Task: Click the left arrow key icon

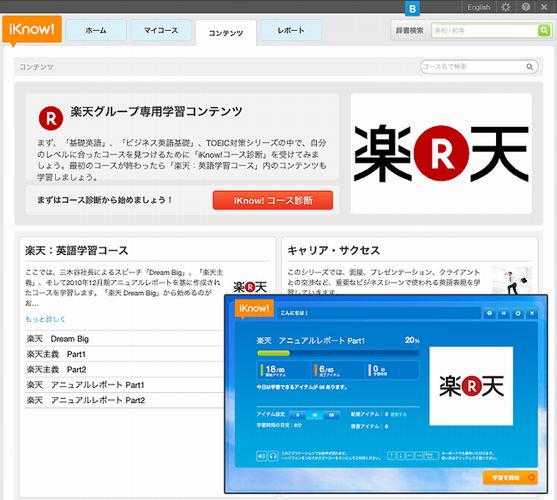Action: pyautogui.click(x=410, y=456)
